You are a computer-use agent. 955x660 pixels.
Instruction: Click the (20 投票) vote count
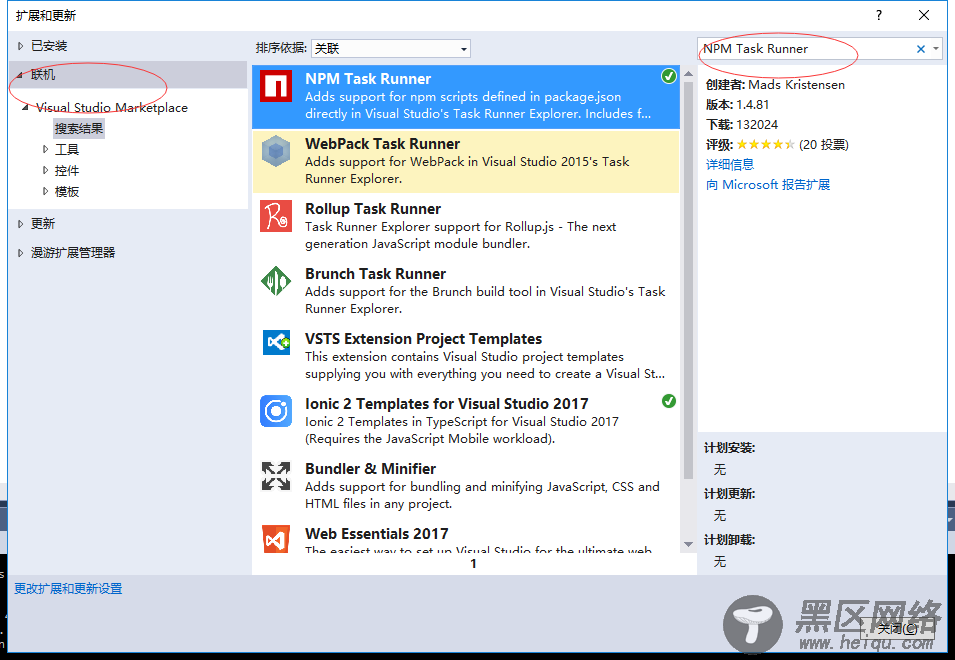coord(823,144)
